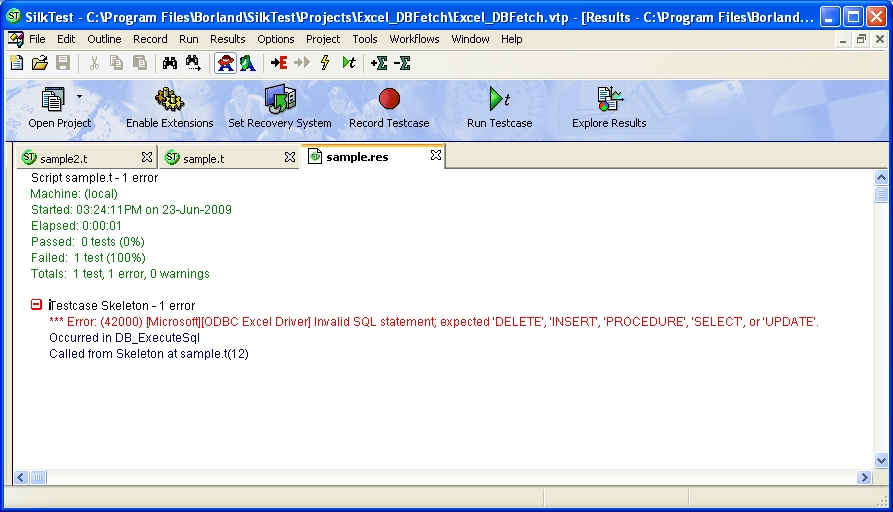Click the Find Next binoculars icon
The image size is (893, 512).
point(193,63)
